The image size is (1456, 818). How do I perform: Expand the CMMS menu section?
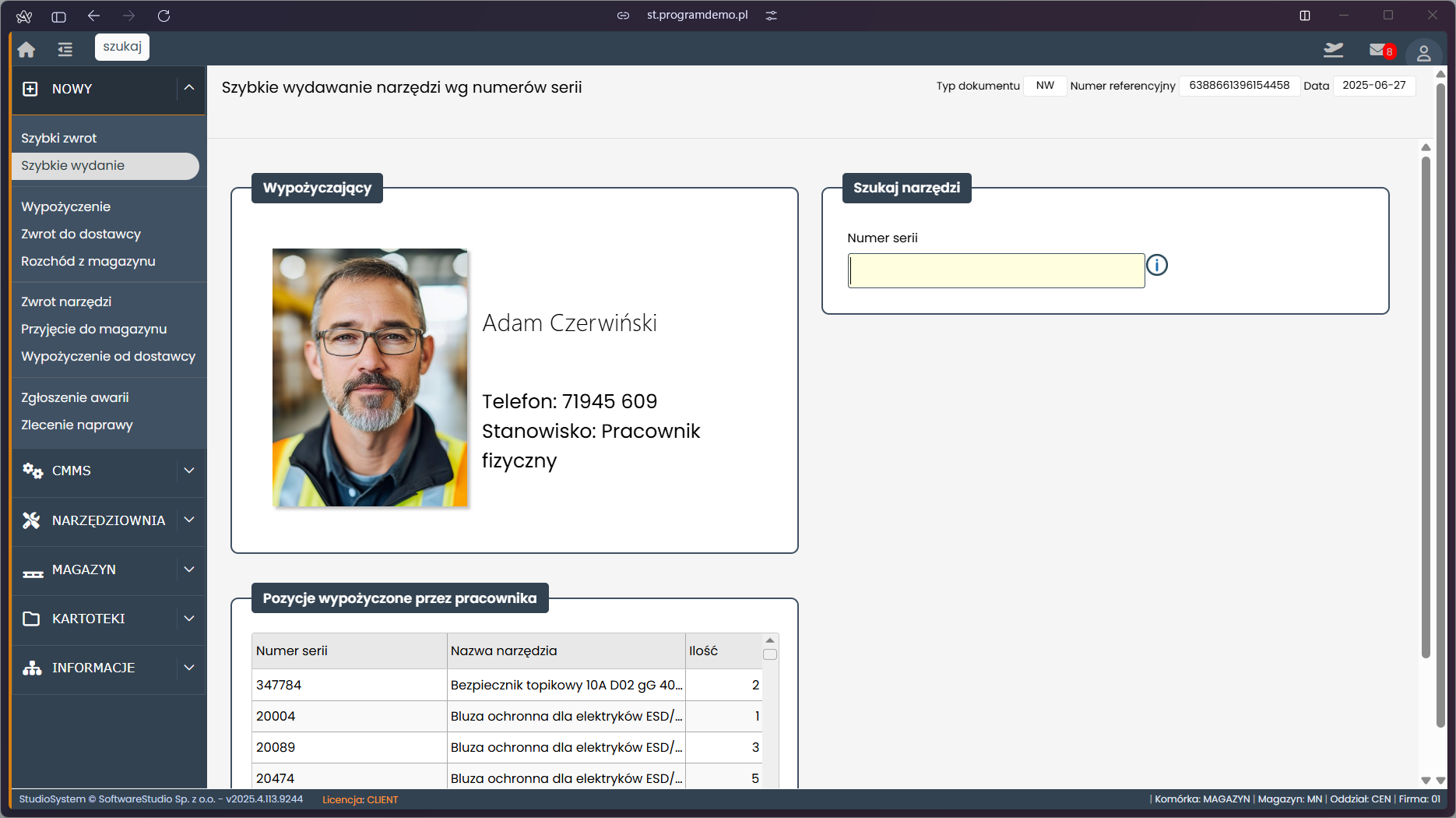[x=189, y=471]
